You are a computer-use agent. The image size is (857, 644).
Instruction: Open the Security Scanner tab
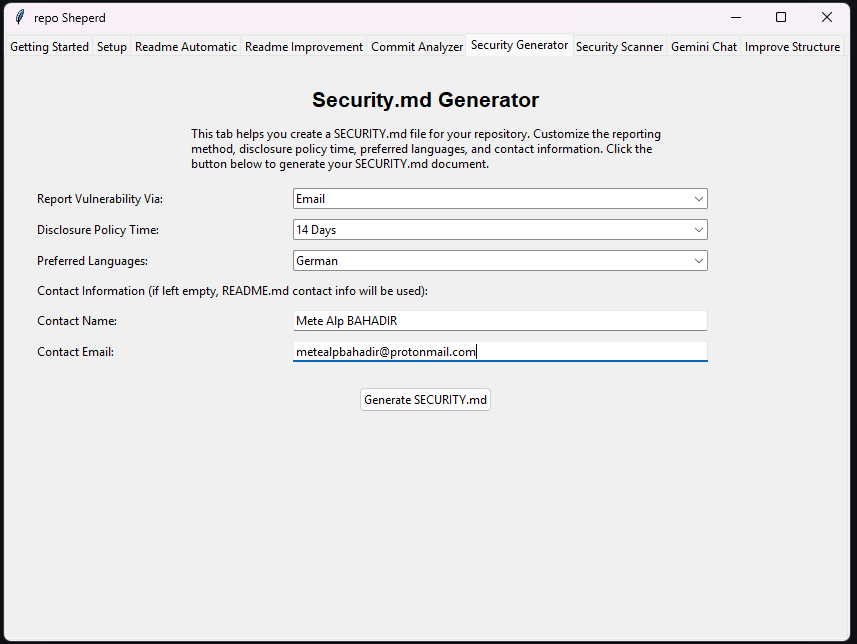point(619,47)
